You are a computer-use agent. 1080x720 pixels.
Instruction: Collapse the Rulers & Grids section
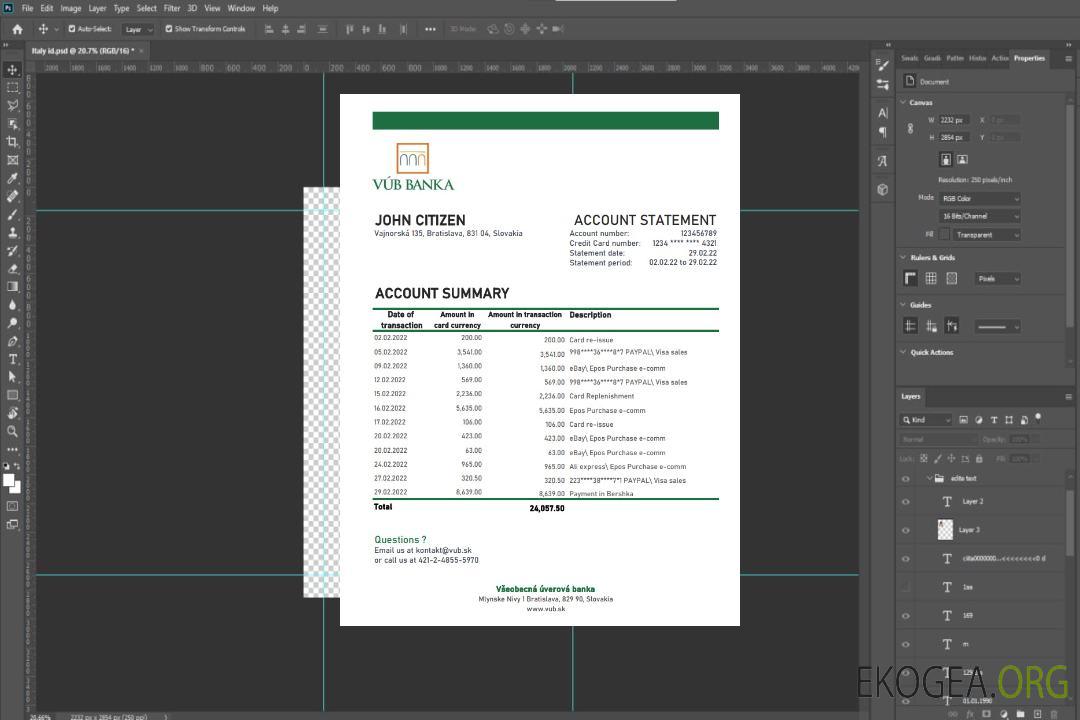(903, 258)
